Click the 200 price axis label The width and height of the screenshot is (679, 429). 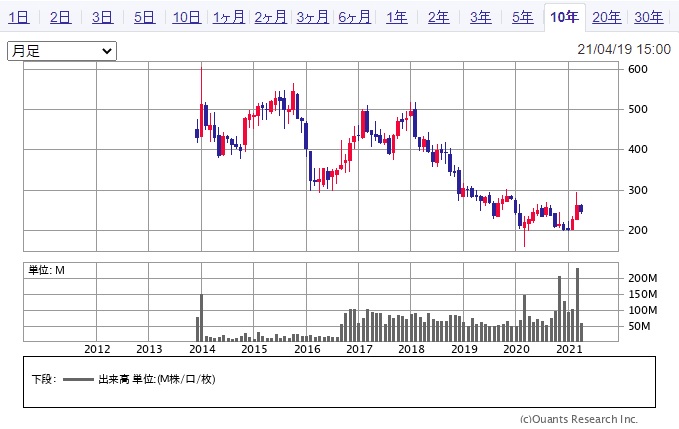coord(638,230)
